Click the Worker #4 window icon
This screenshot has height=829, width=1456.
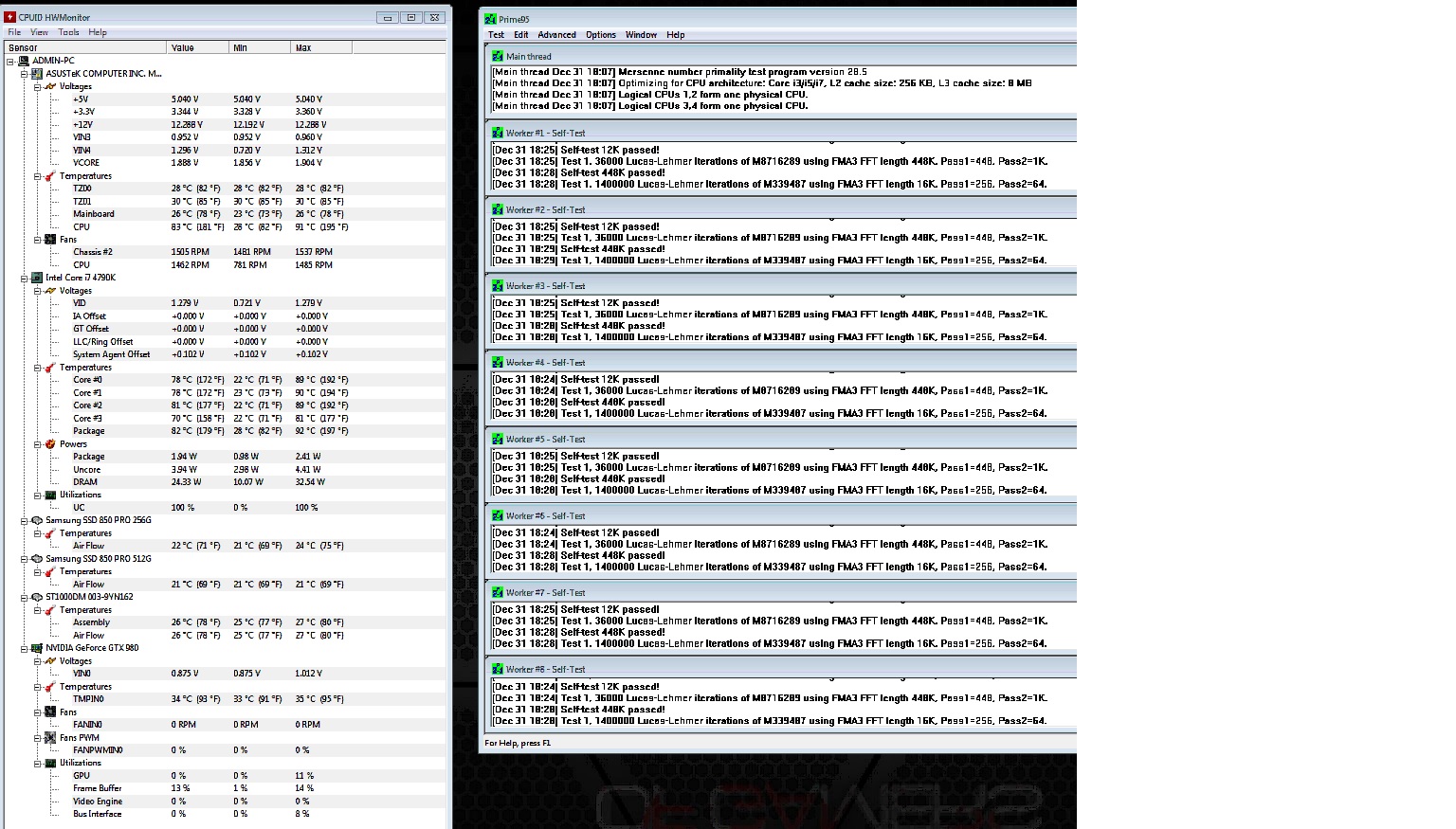[x=498, y=362]
